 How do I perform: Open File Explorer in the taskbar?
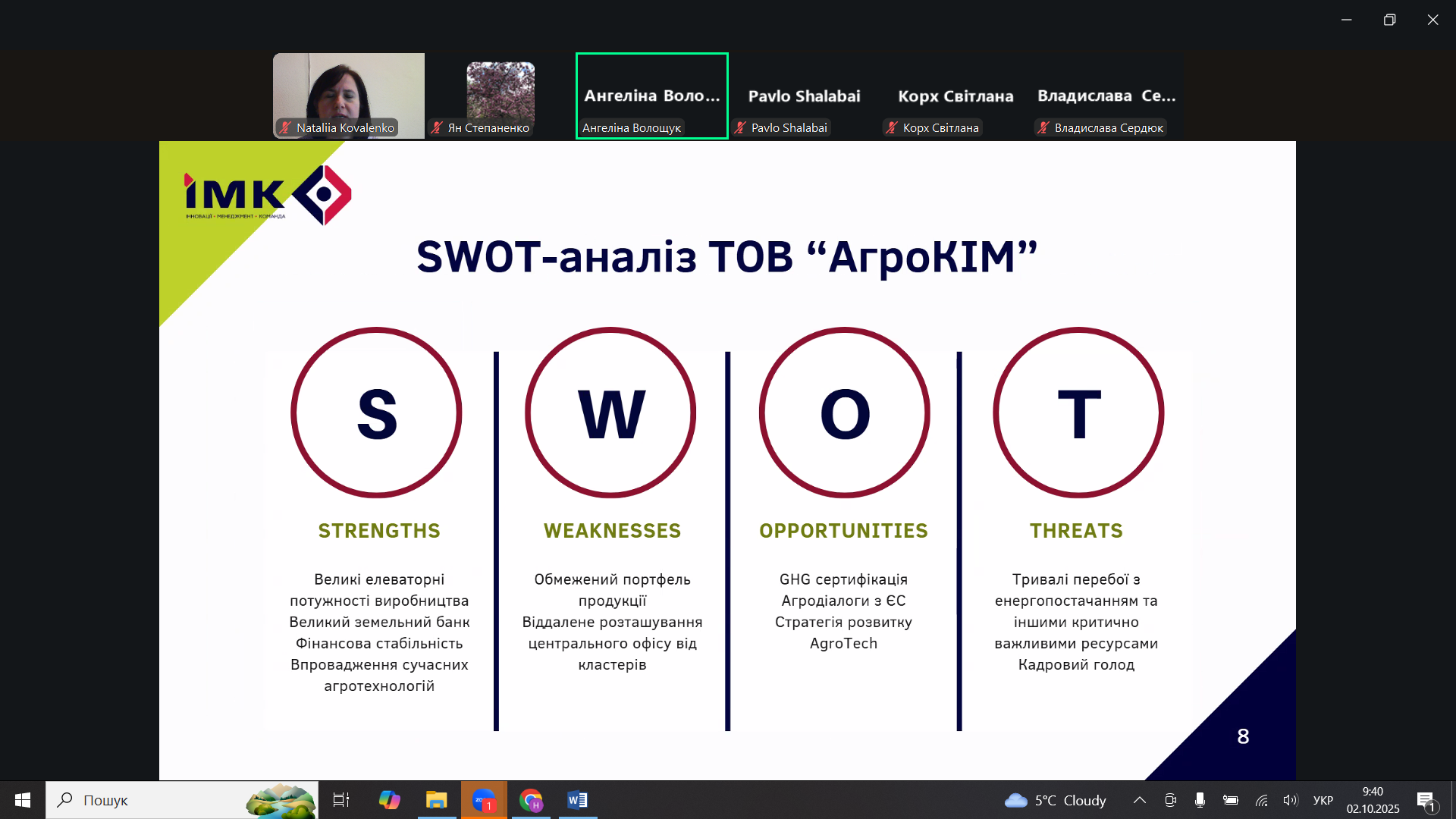point(436,800)
